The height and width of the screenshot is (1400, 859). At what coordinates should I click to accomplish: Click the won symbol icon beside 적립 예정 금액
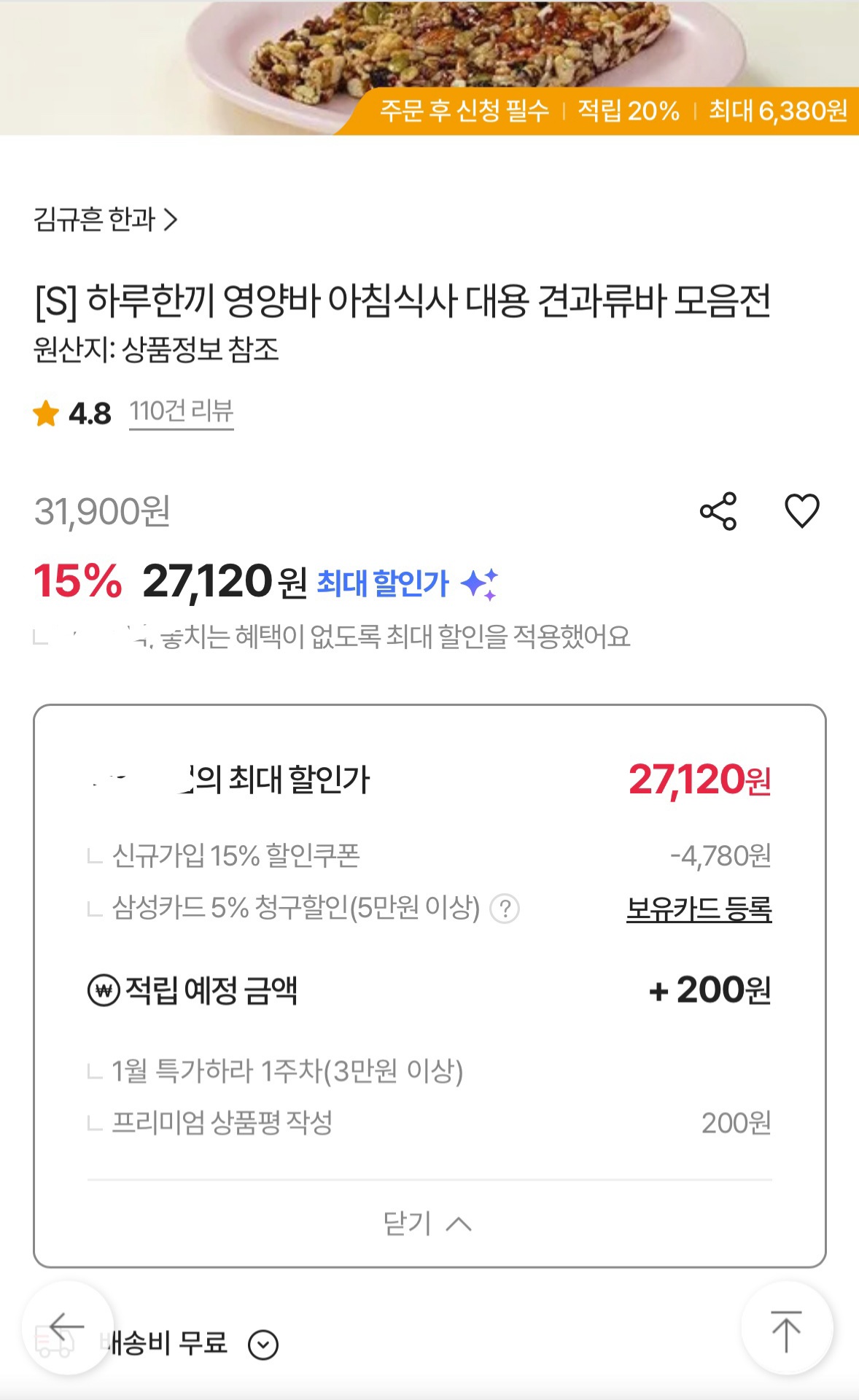(x=104, y=990)
